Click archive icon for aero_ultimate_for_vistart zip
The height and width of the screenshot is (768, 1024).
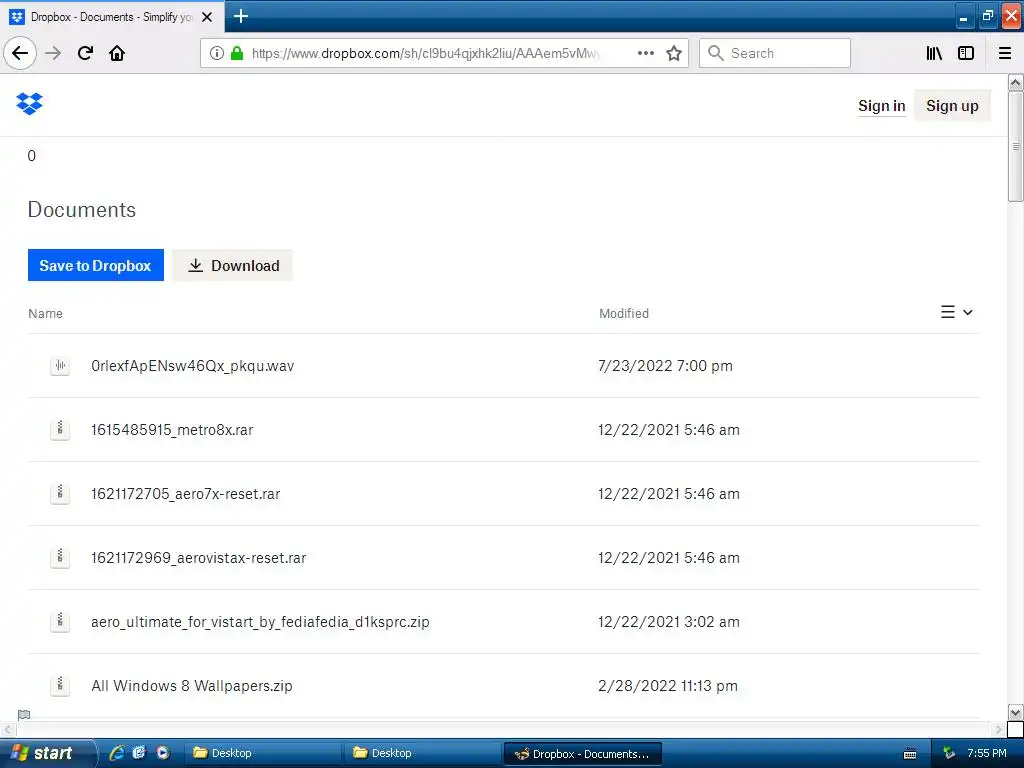[x=60, y=622]
